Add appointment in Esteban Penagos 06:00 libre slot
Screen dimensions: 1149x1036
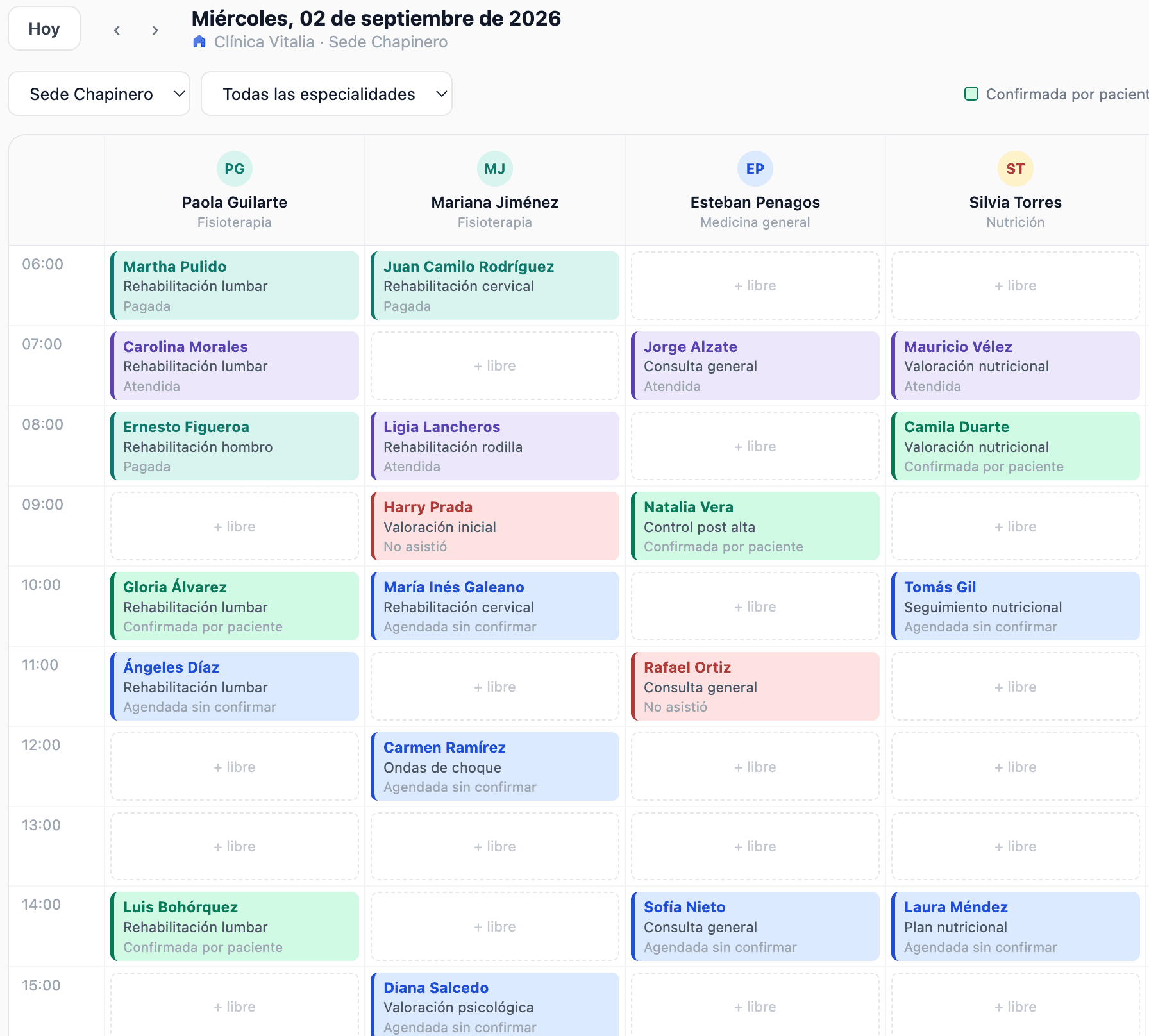(x=755, y=285)
